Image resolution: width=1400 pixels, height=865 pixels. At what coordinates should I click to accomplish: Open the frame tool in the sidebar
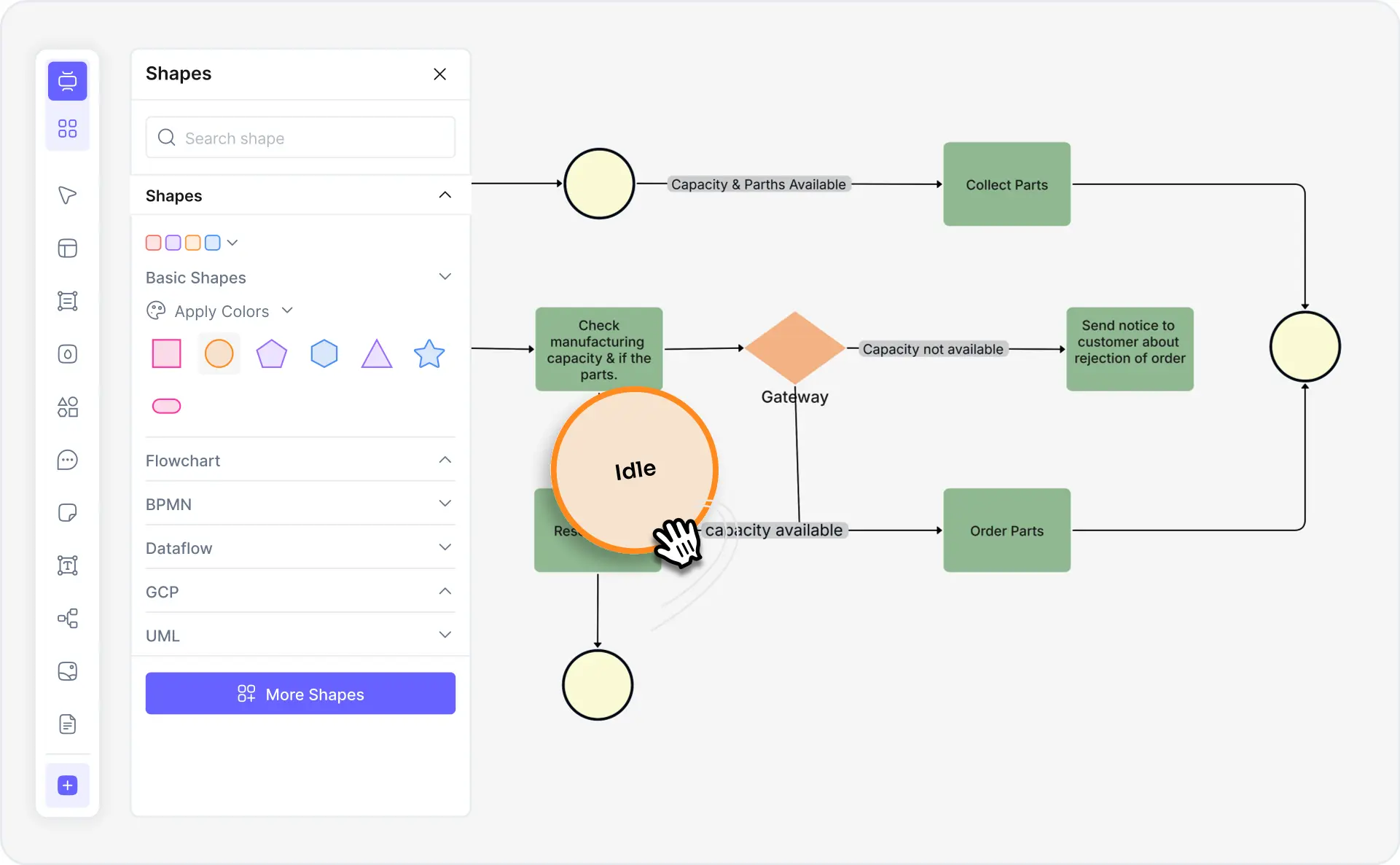(x=68, y=248)
